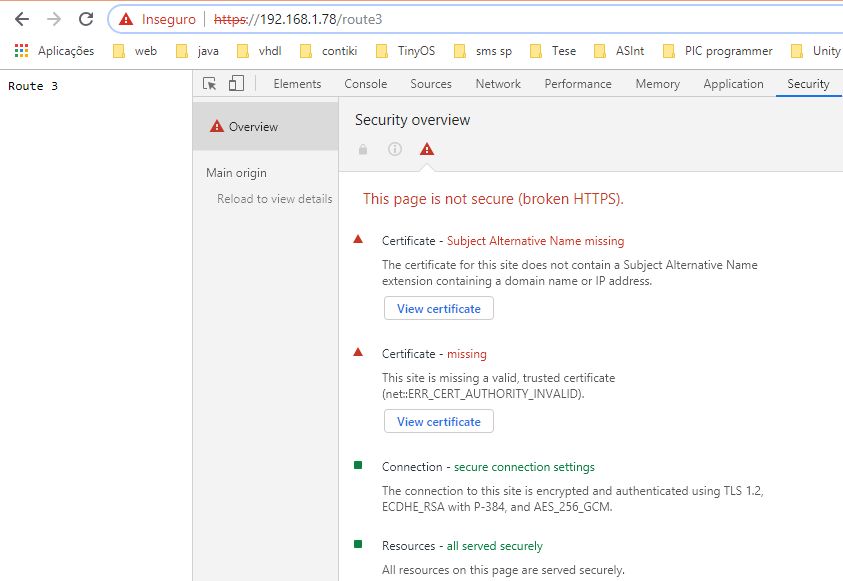Go back using browser back arrow

(x=22, y=19)
